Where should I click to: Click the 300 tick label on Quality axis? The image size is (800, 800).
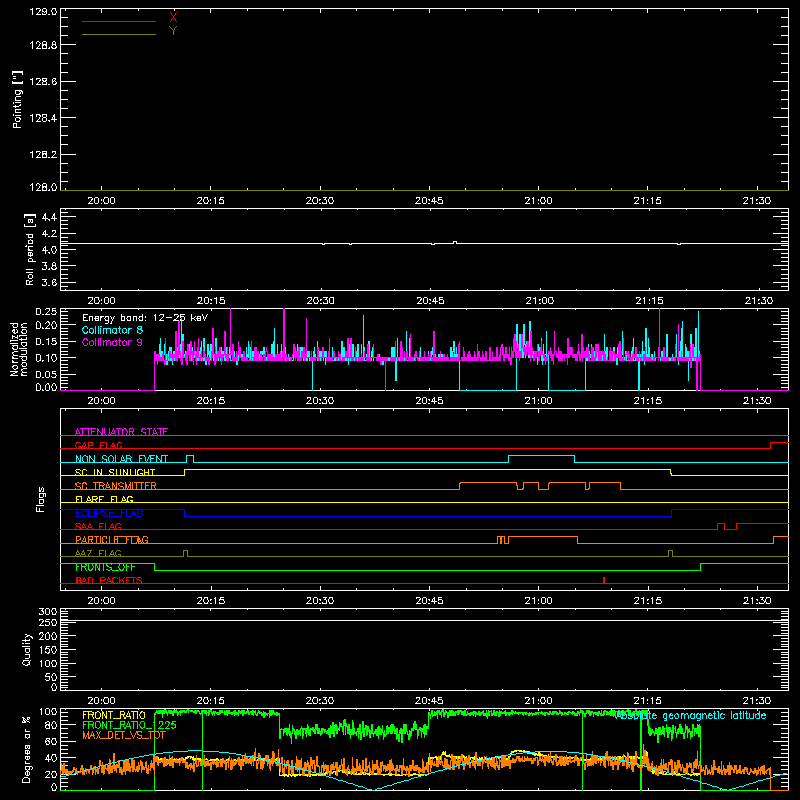point(48,612)
